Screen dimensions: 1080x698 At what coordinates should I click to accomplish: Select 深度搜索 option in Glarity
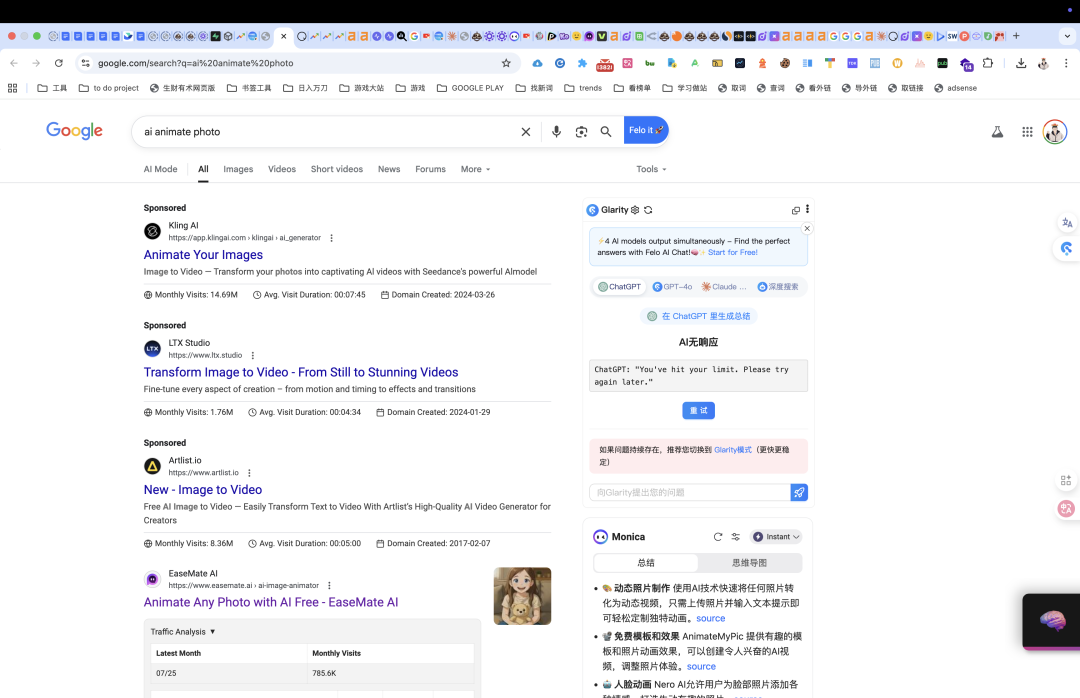[x=778, y=287]
